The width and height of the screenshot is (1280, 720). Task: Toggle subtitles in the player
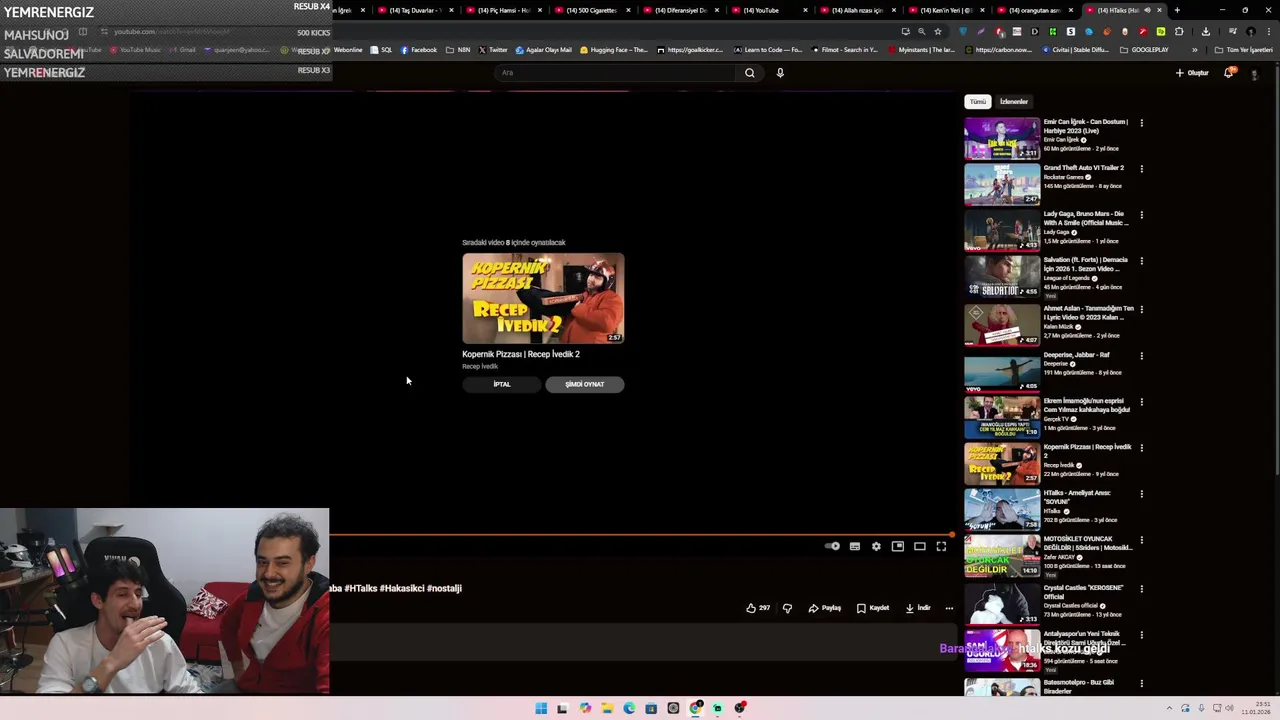(855, 546)
